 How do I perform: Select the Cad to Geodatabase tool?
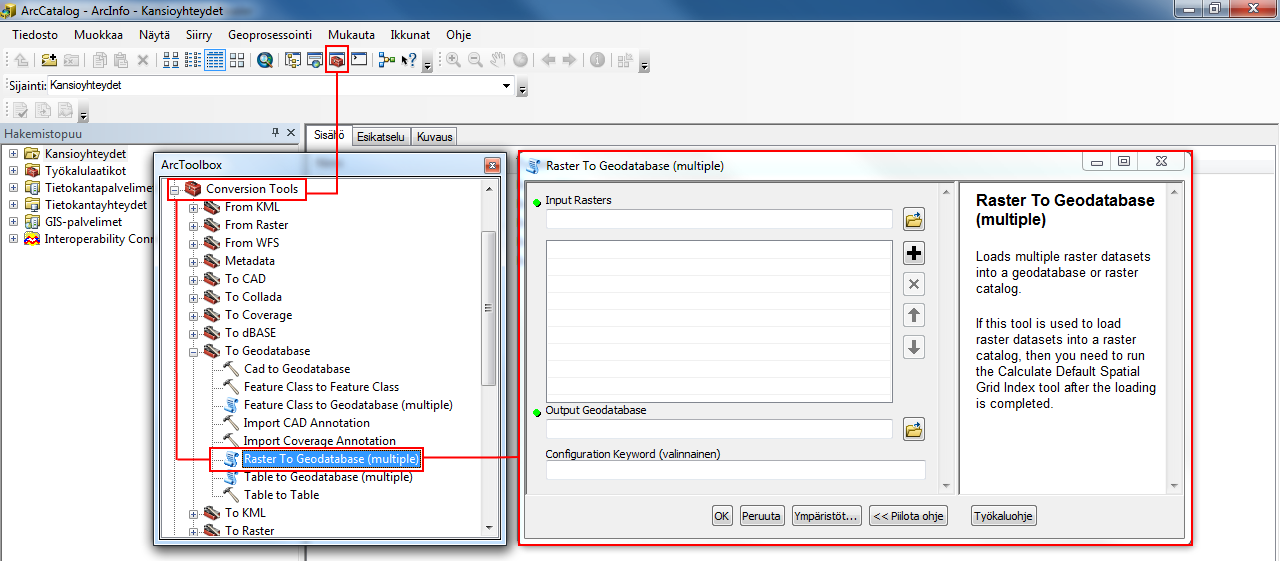pos(297,369)
